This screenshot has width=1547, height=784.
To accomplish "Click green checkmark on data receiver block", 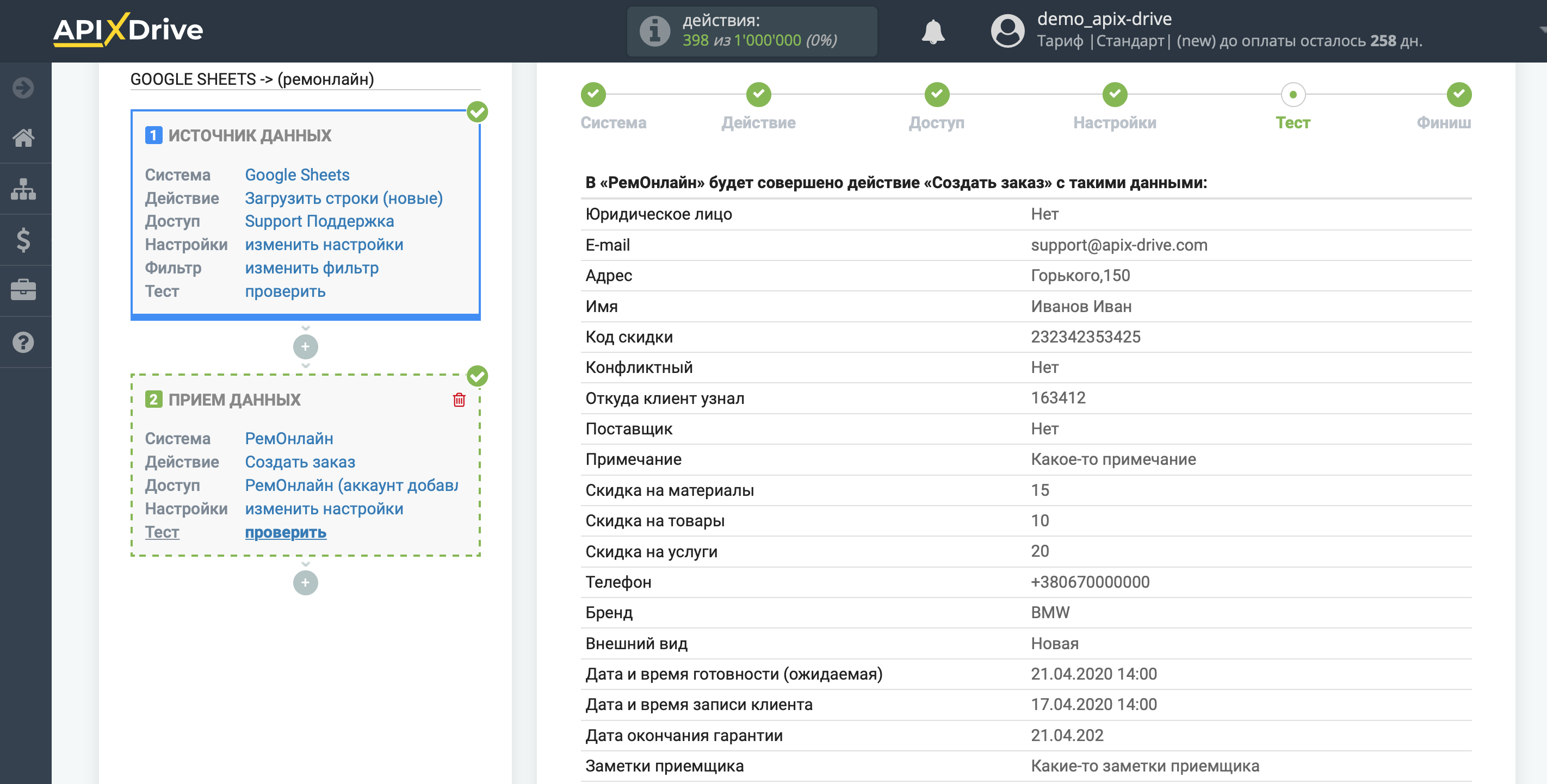I will pos(478,376).
